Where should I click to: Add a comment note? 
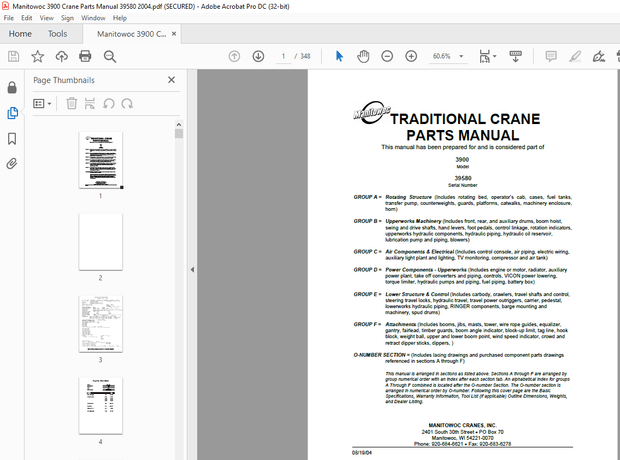551,57
